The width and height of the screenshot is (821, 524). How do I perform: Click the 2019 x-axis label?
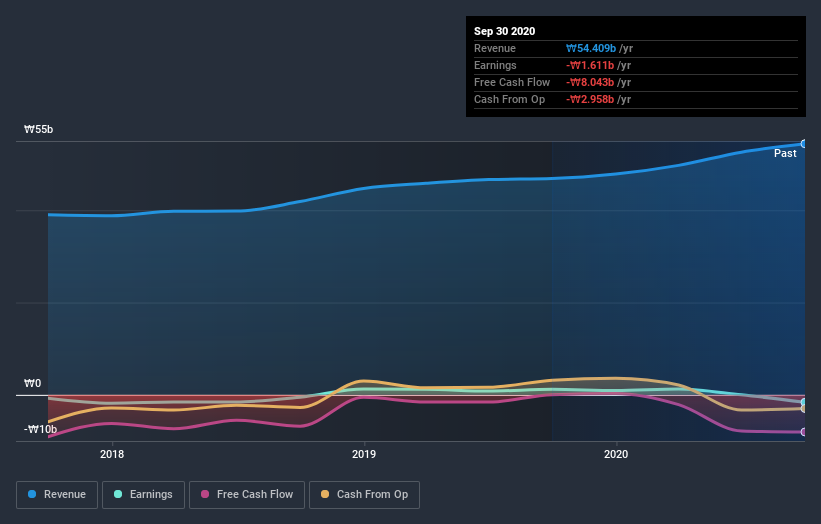tap(364, 454)
